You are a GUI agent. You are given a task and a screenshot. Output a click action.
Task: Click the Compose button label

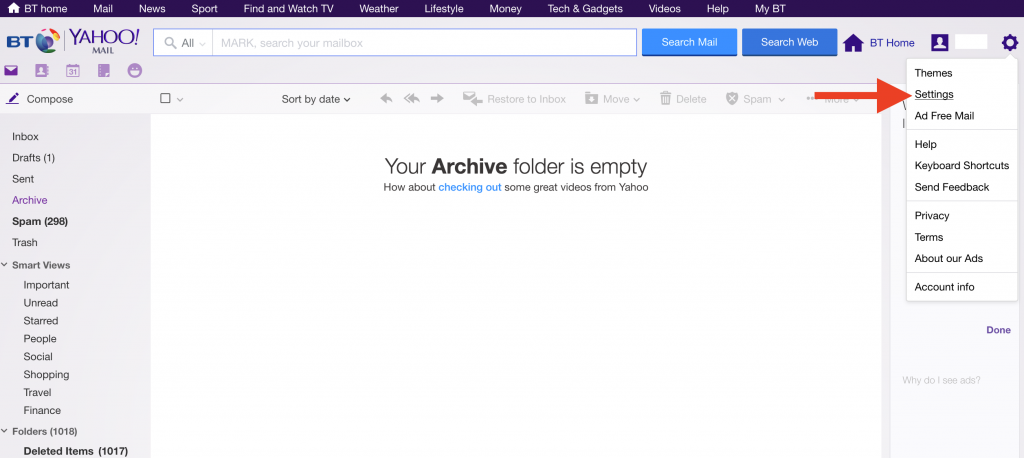tap(50, 99)
